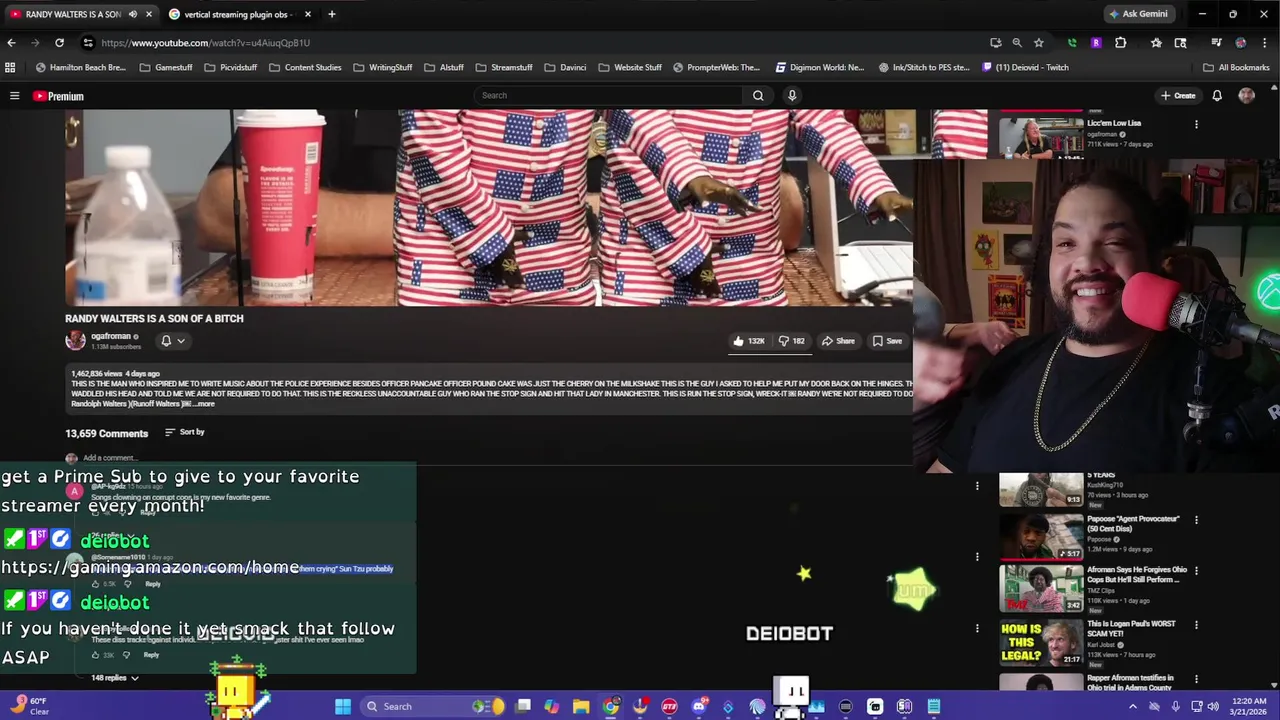
Task: Open the YouTube account avatar menu
Action: point(1246,96)
